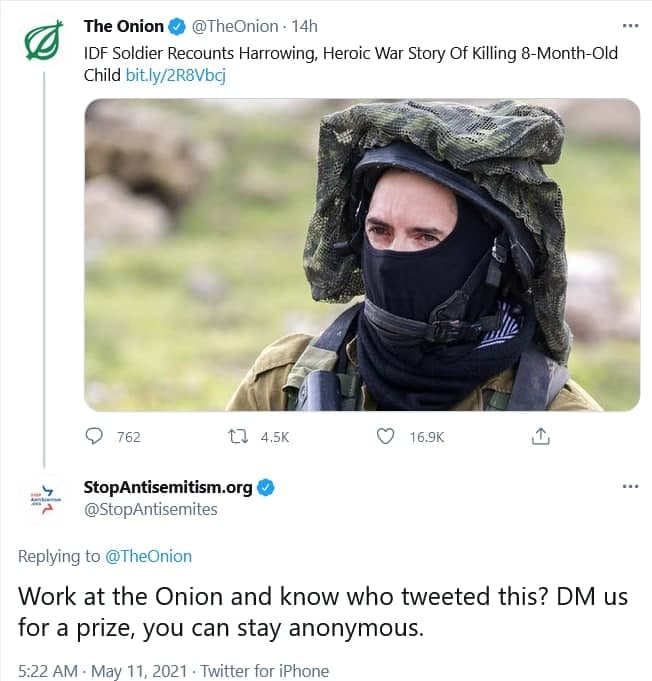This screenshot has width=652, height=681.
Task: Open the bit.ly/2R8Vbcj article link
Action: click(x=175, y=75)
